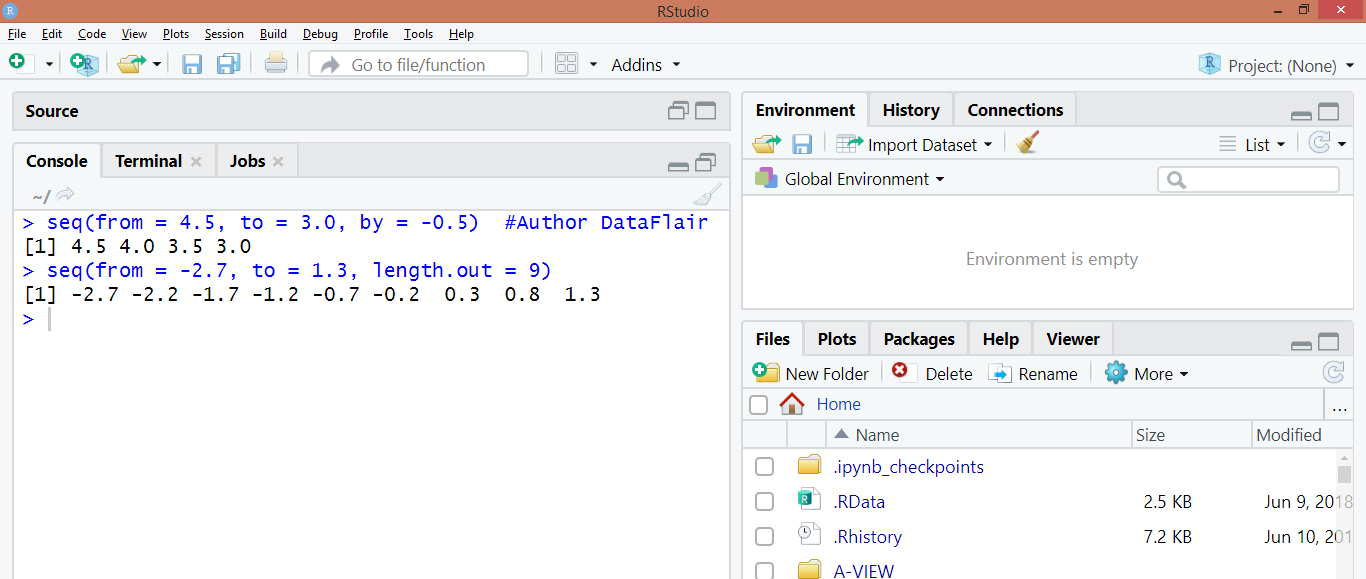Clear environment objects with broom icon
This screenshot has width=1366, height=579.
point(1027,144)
